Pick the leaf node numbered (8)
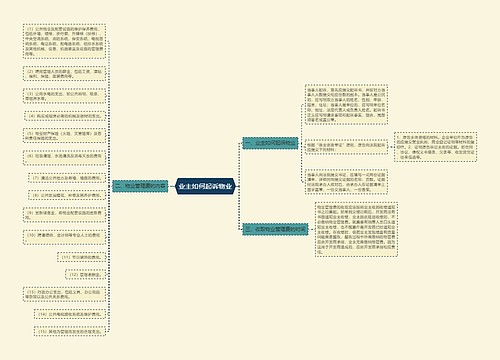 click(67, 195)
